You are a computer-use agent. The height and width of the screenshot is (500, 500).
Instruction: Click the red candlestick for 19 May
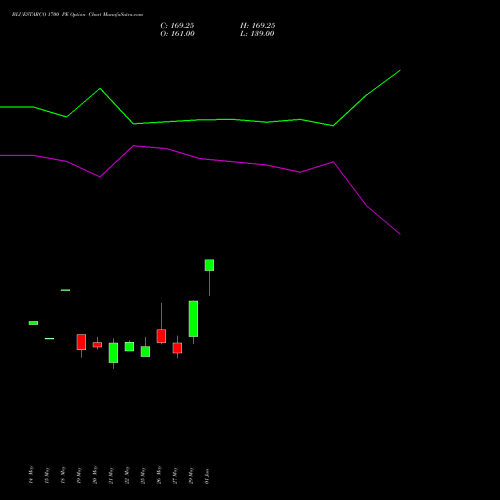81,342
